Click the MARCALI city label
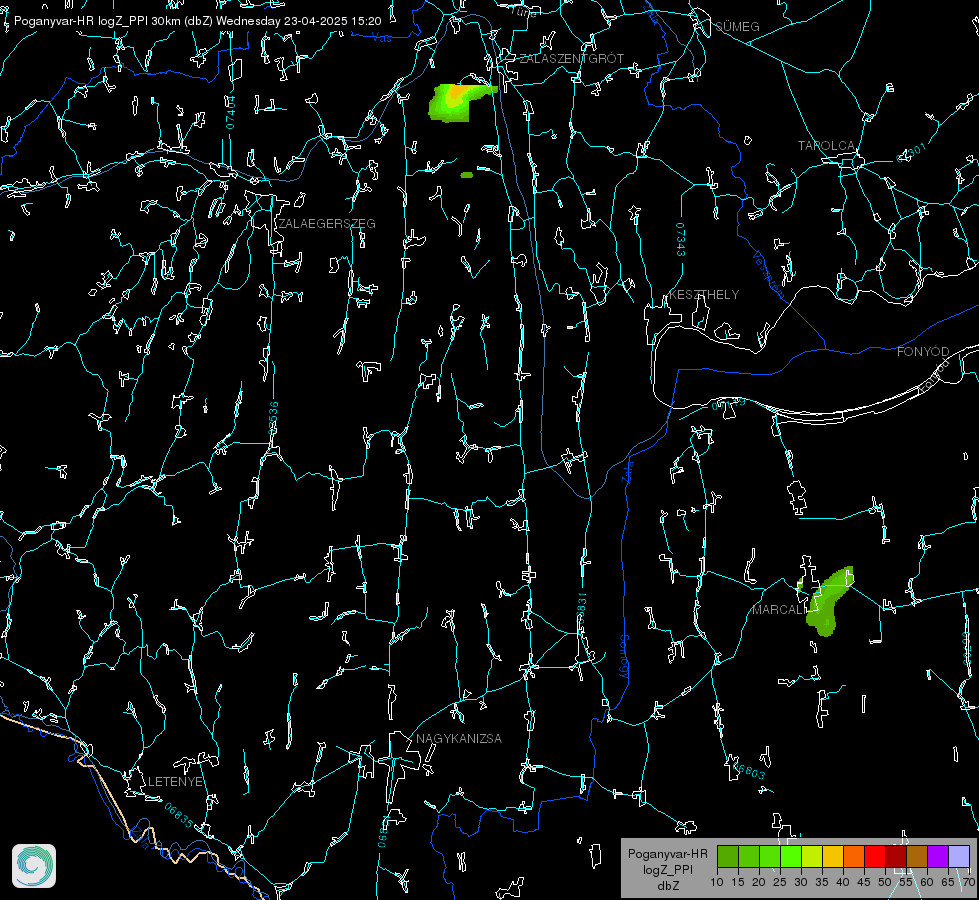Image resolution: width=979 pixels, height=900 pixels. (779, 610)
